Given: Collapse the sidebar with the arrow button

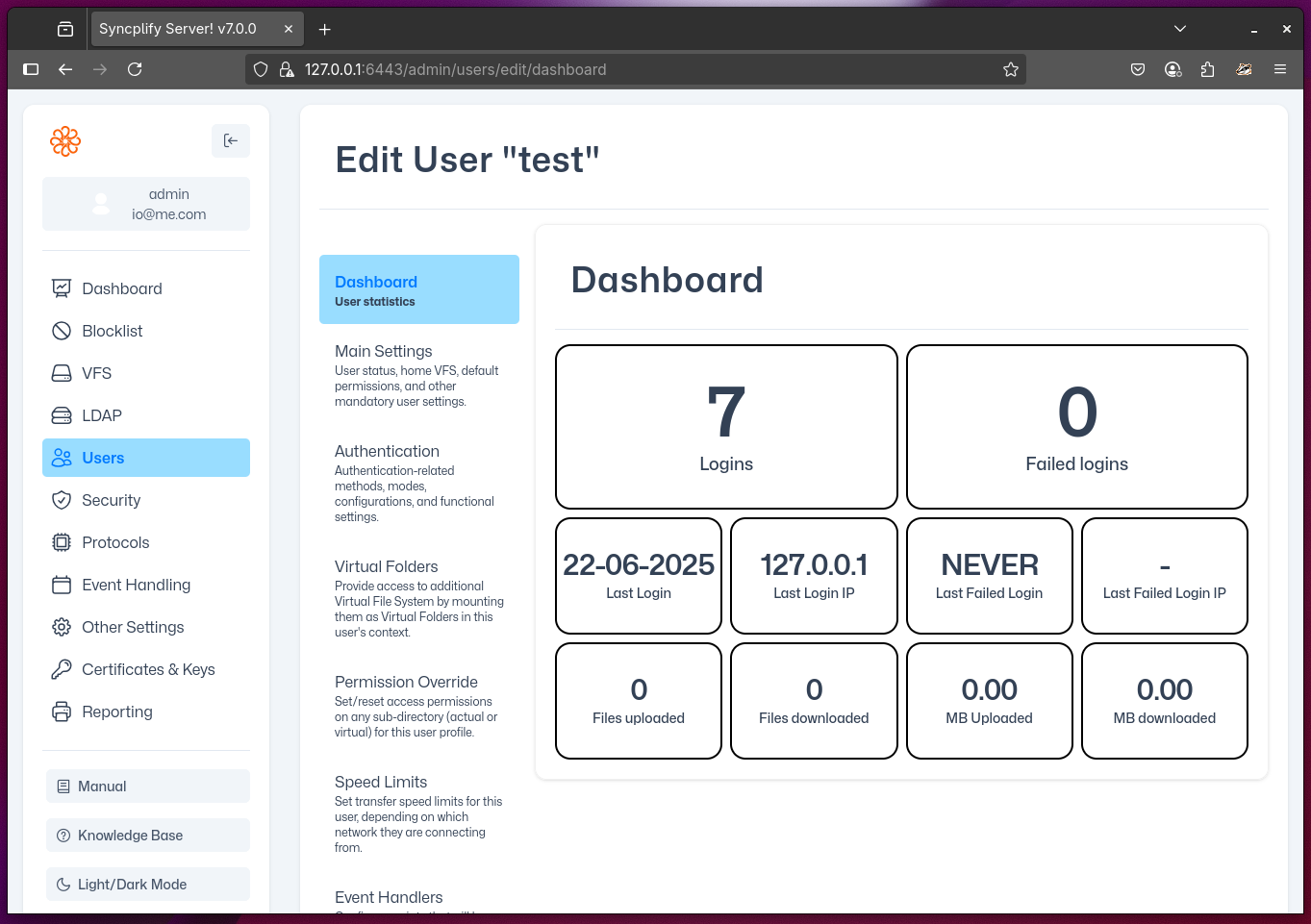Looking at the screenshot, I should coord(231,140).
